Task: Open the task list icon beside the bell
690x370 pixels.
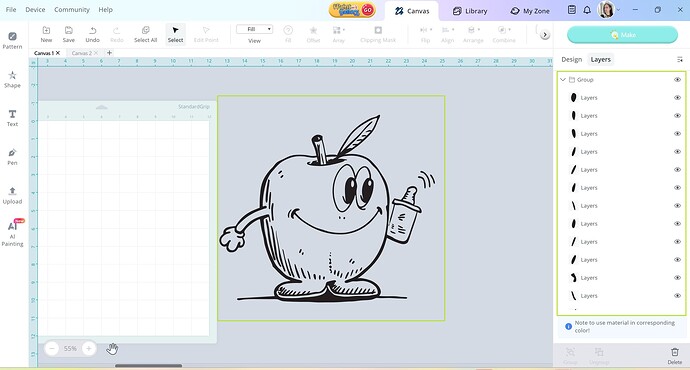Action: (x=572, y=10)
